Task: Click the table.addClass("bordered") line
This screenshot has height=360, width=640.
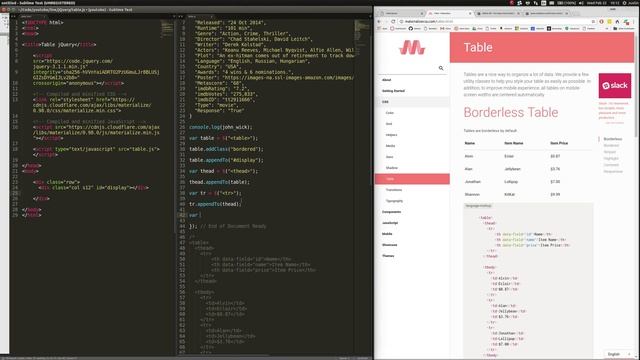Action: (226, 149)
